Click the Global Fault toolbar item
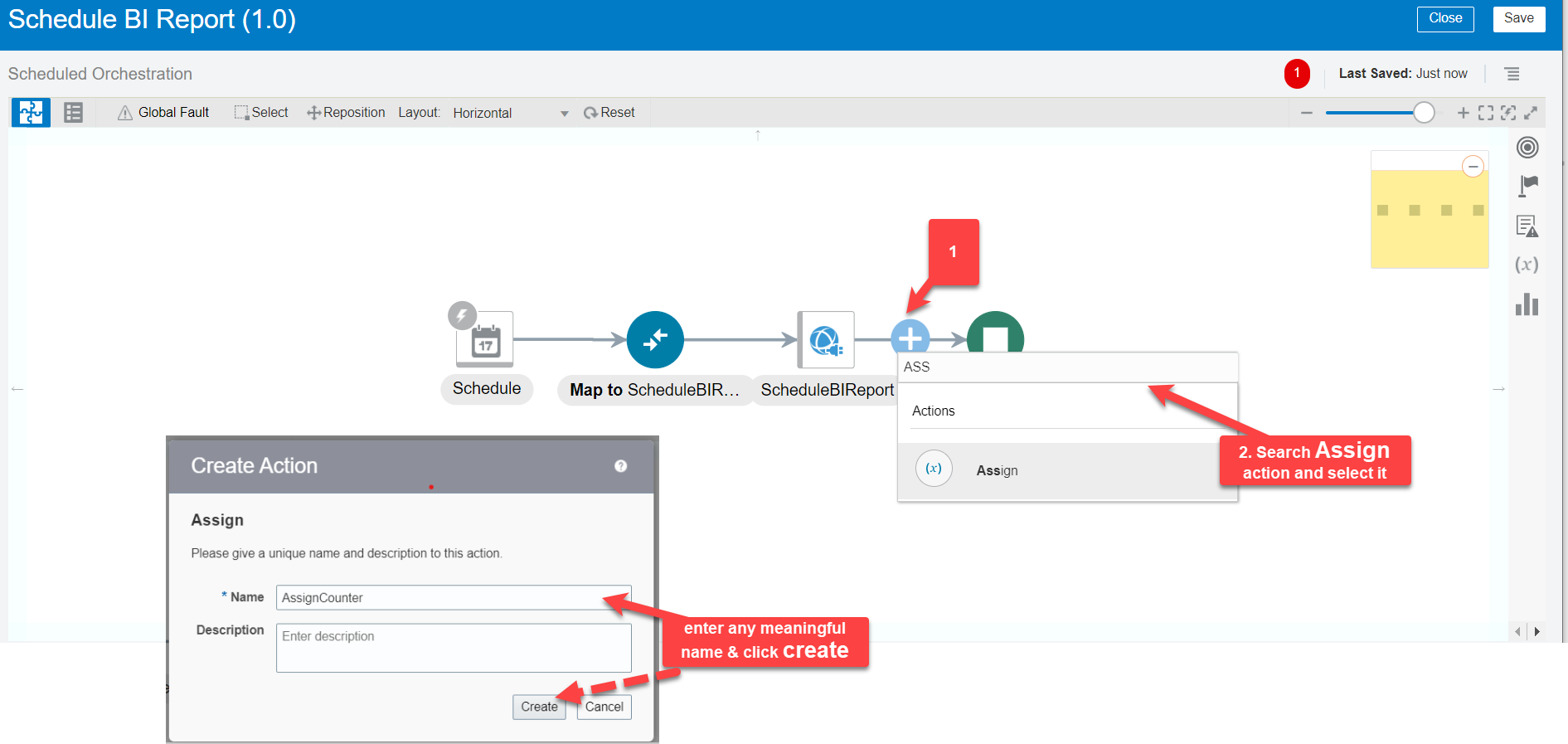This screenshot has height=744, width=1568. [163, 113]
